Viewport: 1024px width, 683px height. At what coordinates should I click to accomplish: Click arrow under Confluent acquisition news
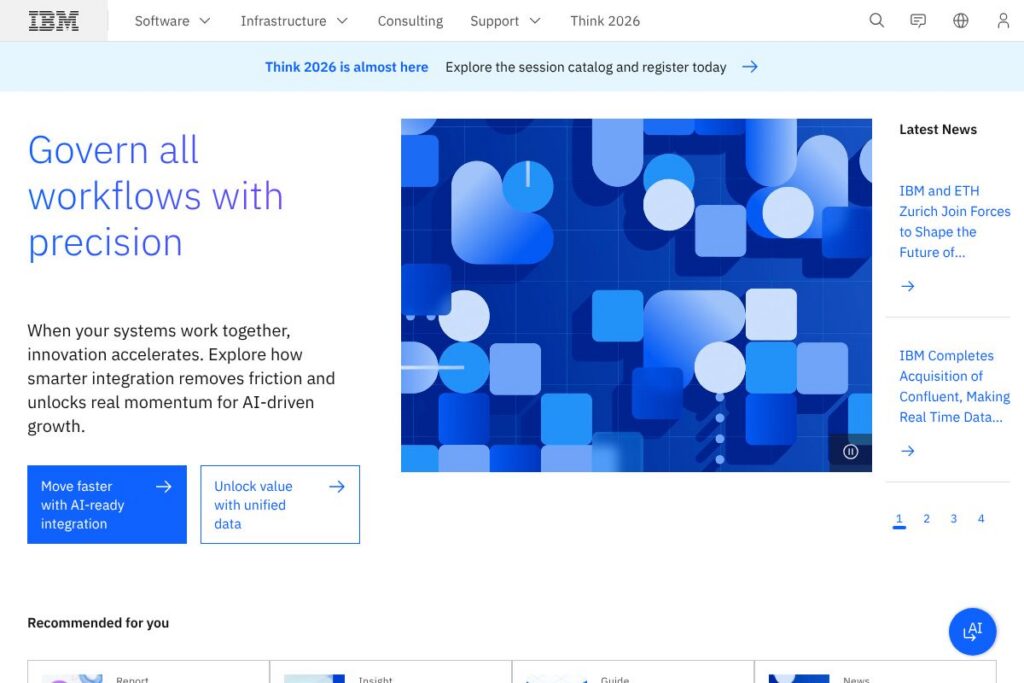[908, 451]
